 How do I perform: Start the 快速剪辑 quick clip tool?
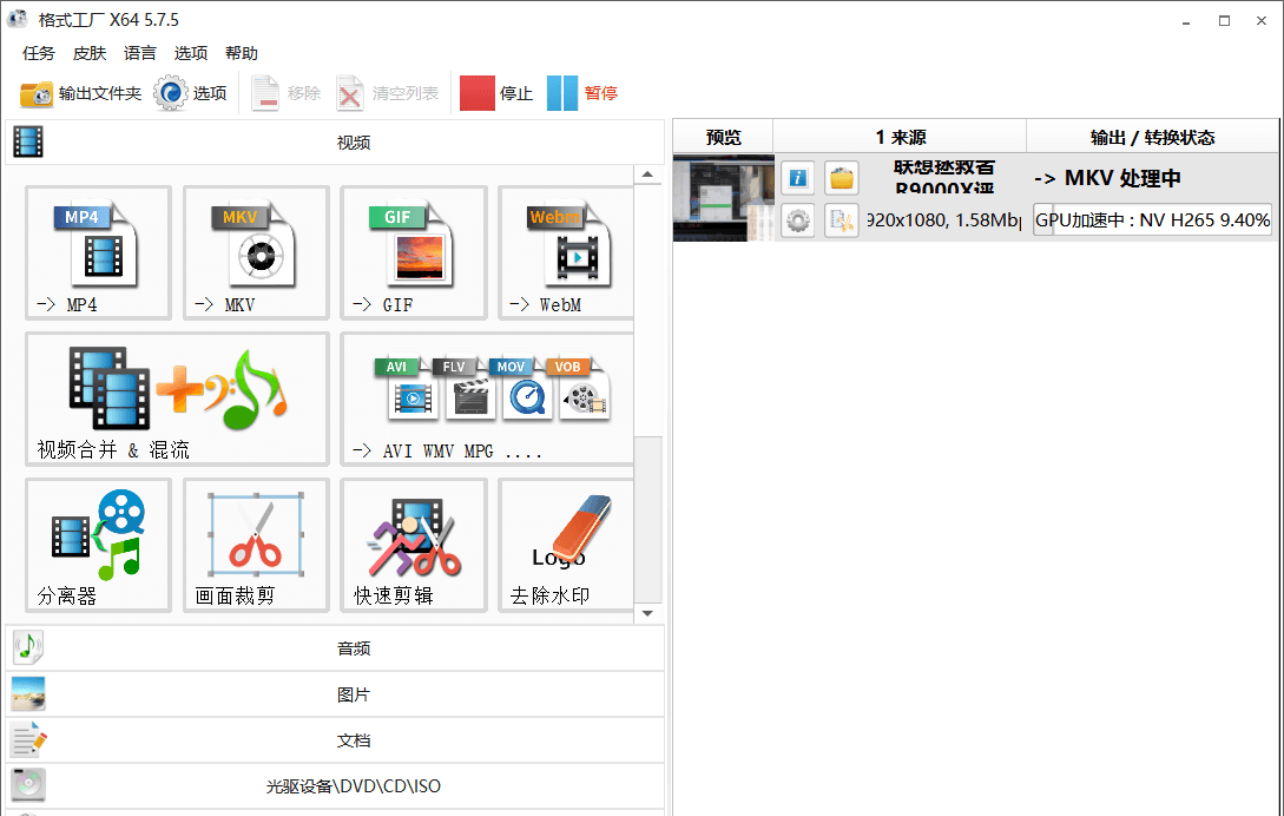click(x=413, y=545)
